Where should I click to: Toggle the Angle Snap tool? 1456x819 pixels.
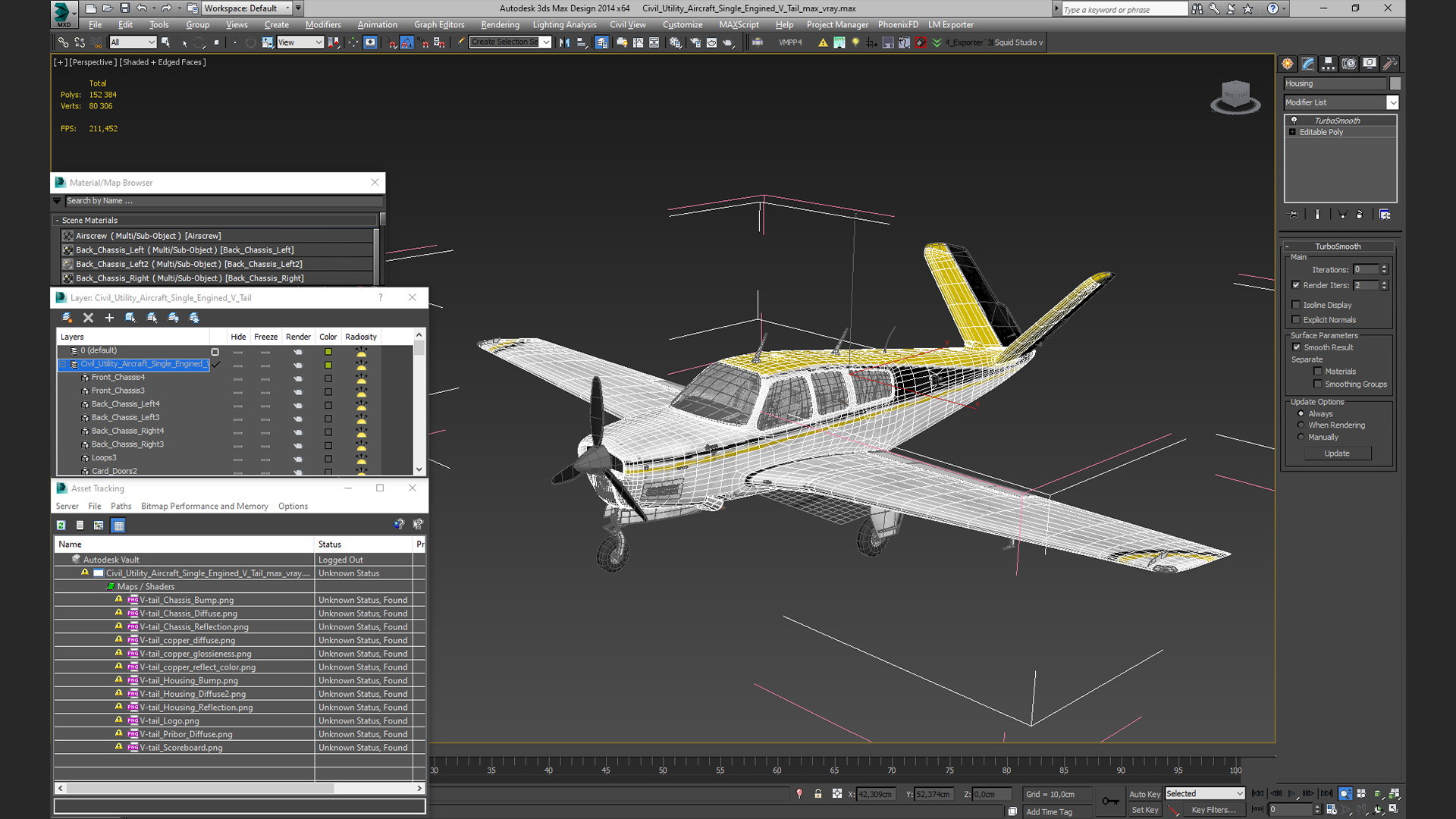[x=407, y=42]
